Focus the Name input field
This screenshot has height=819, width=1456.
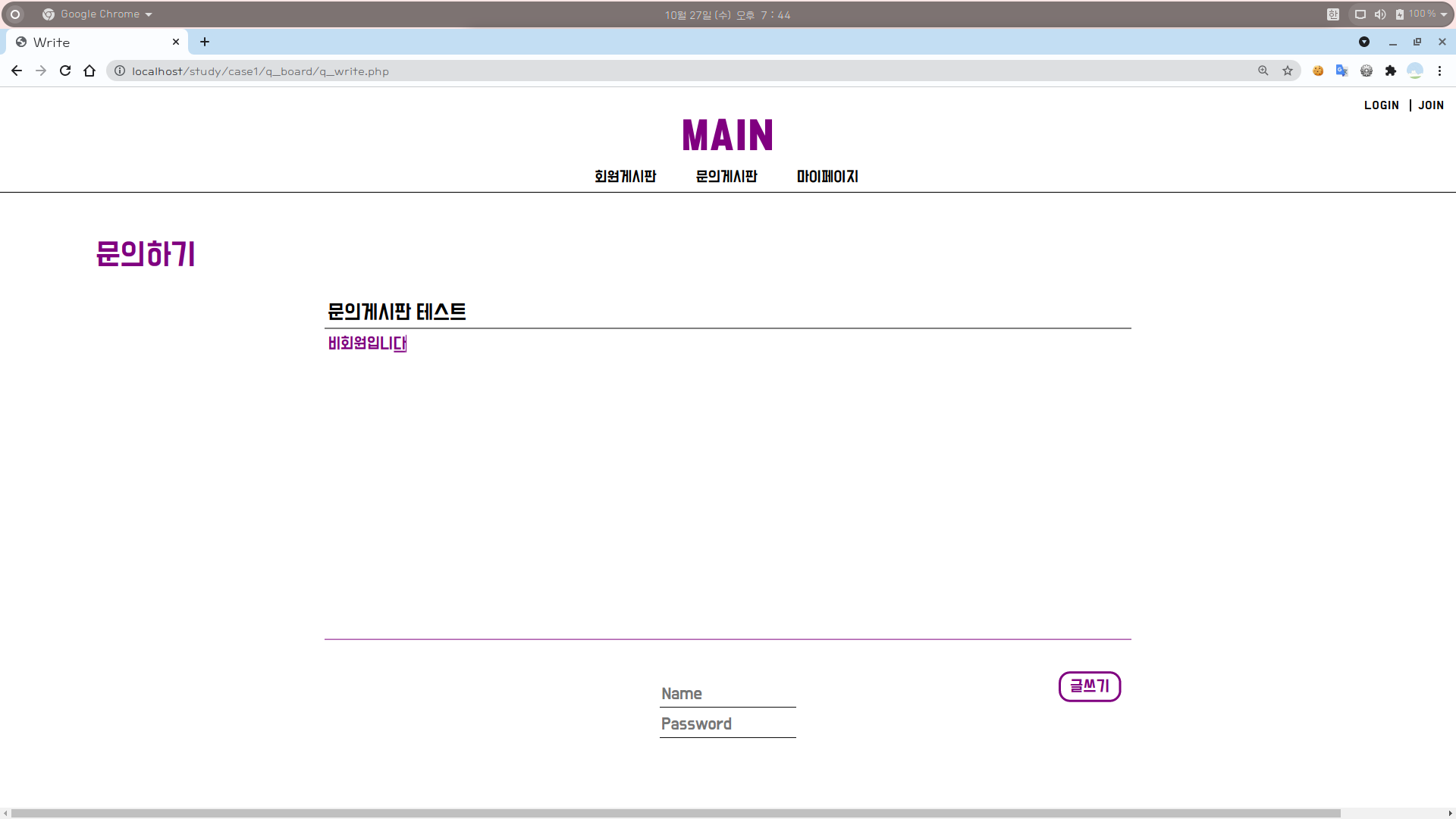click(727, 694)
